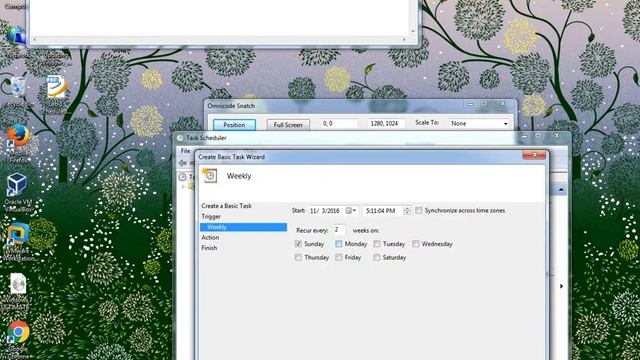The width and height of the screenshot is (640, 360).
Task: Check the Wednesday checkbox
Action: (x=416, y=244)
